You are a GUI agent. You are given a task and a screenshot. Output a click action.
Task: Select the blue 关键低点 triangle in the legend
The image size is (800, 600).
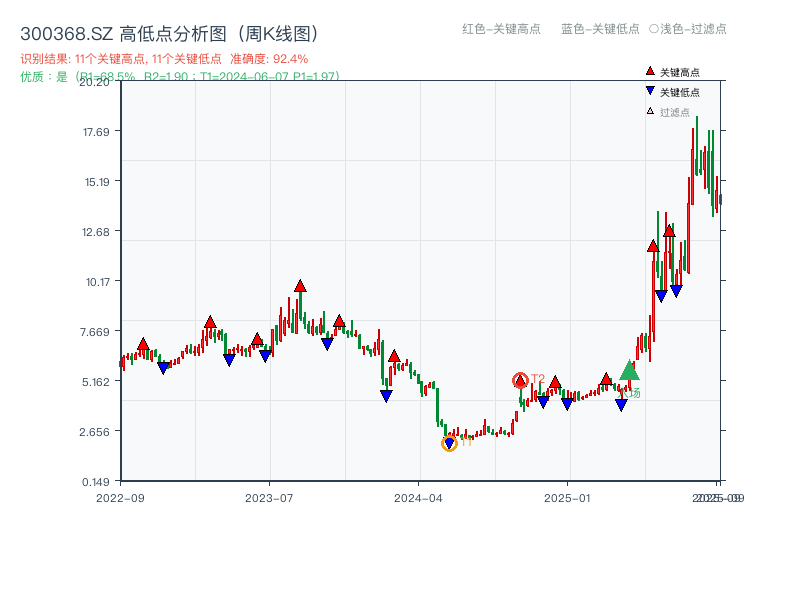coord(649,88)
